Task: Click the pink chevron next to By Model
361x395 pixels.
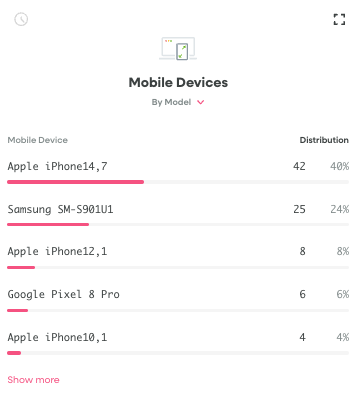Action: click(x=200, y=102)
